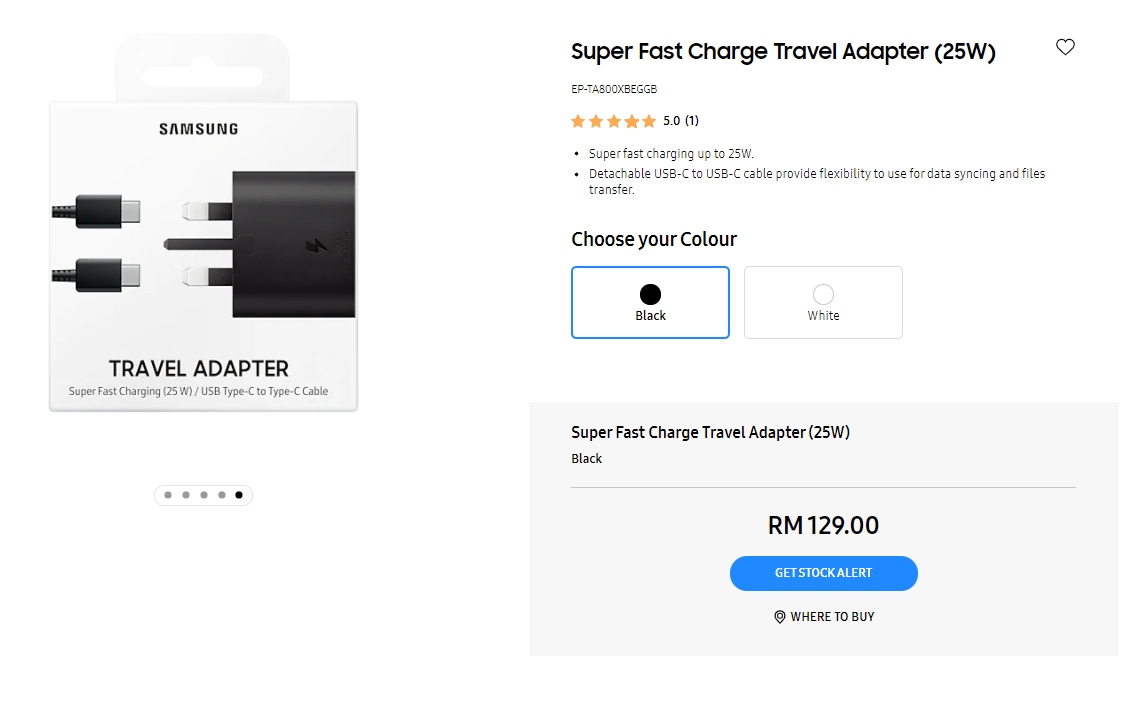The width and height of the screenshot is (1124, 704).
Task: Click the white circle colour swatch
Action: [x=823, y=294]
